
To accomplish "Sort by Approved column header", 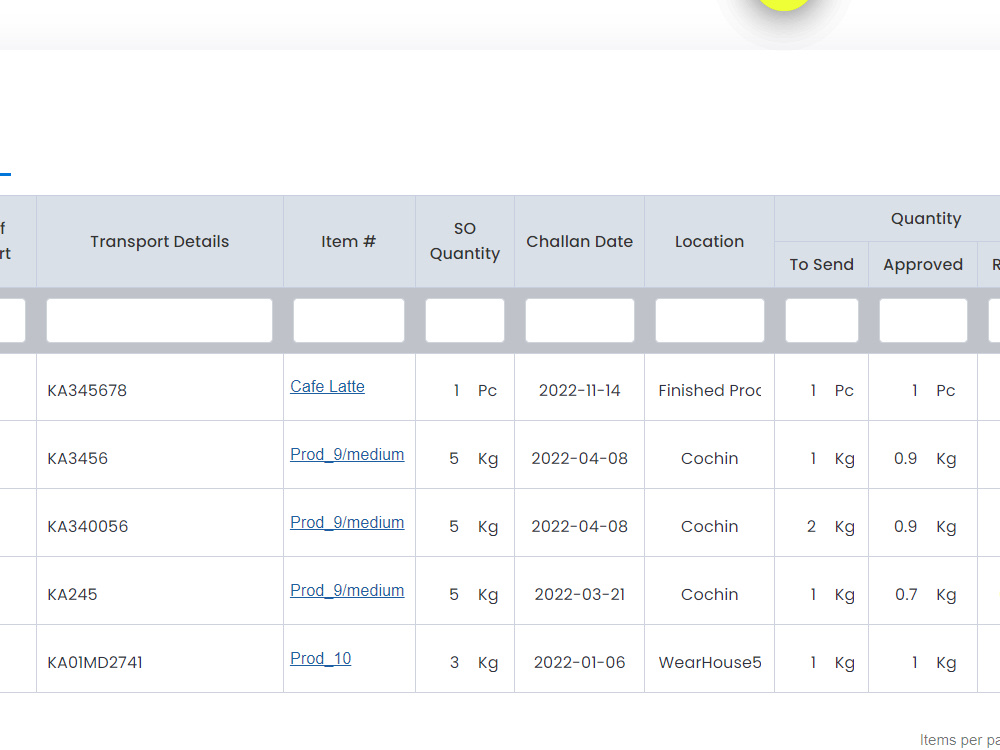I will (x=923, y=265).
